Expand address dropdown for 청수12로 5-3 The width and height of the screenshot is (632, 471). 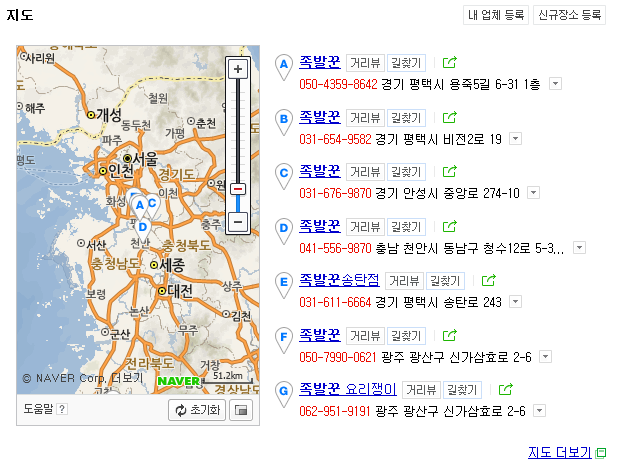point(580,247)
